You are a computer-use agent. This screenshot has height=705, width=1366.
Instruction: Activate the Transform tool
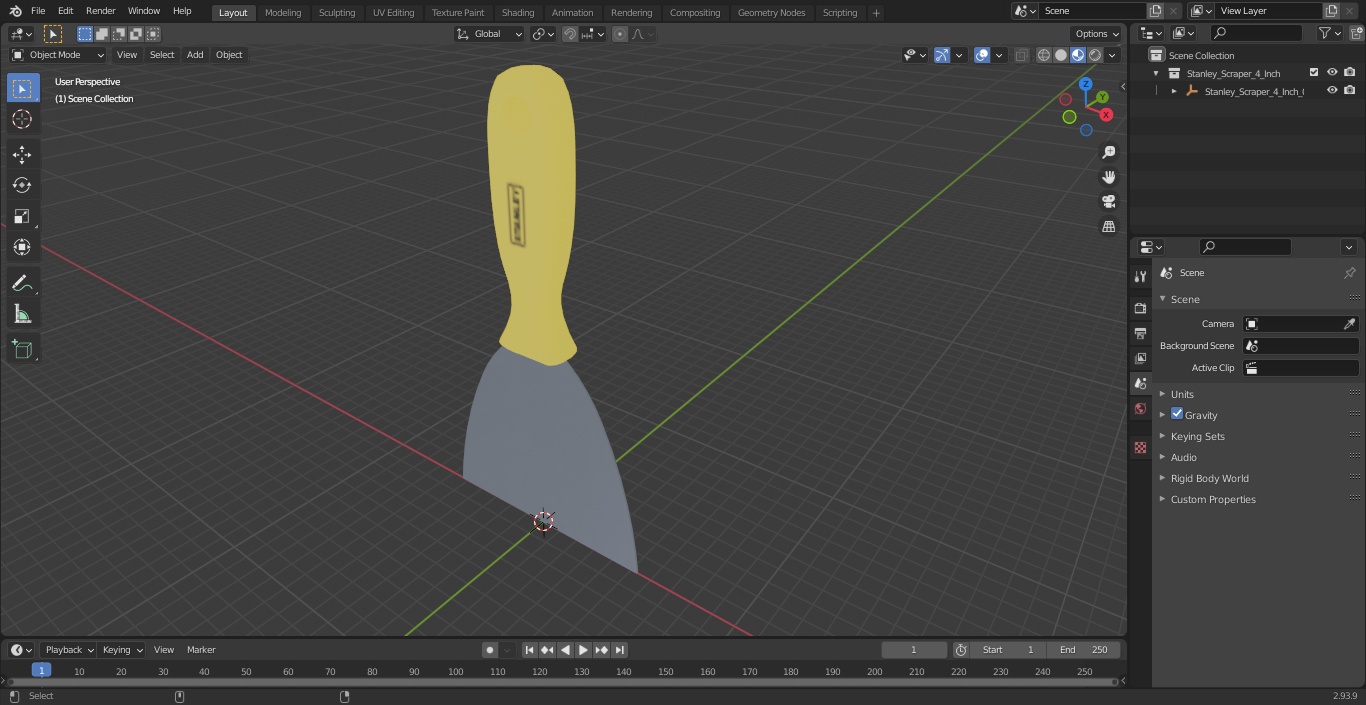[x=22, y=247]
